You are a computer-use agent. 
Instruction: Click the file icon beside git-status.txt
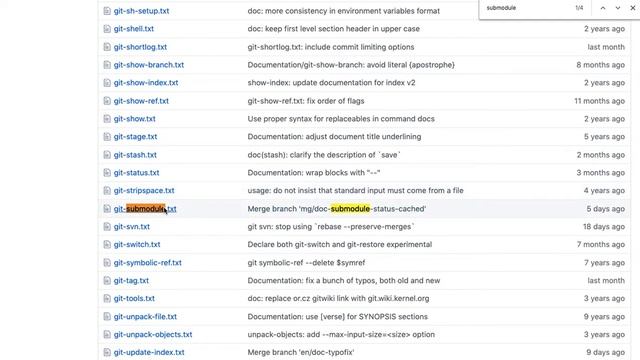tap(107, 173)
